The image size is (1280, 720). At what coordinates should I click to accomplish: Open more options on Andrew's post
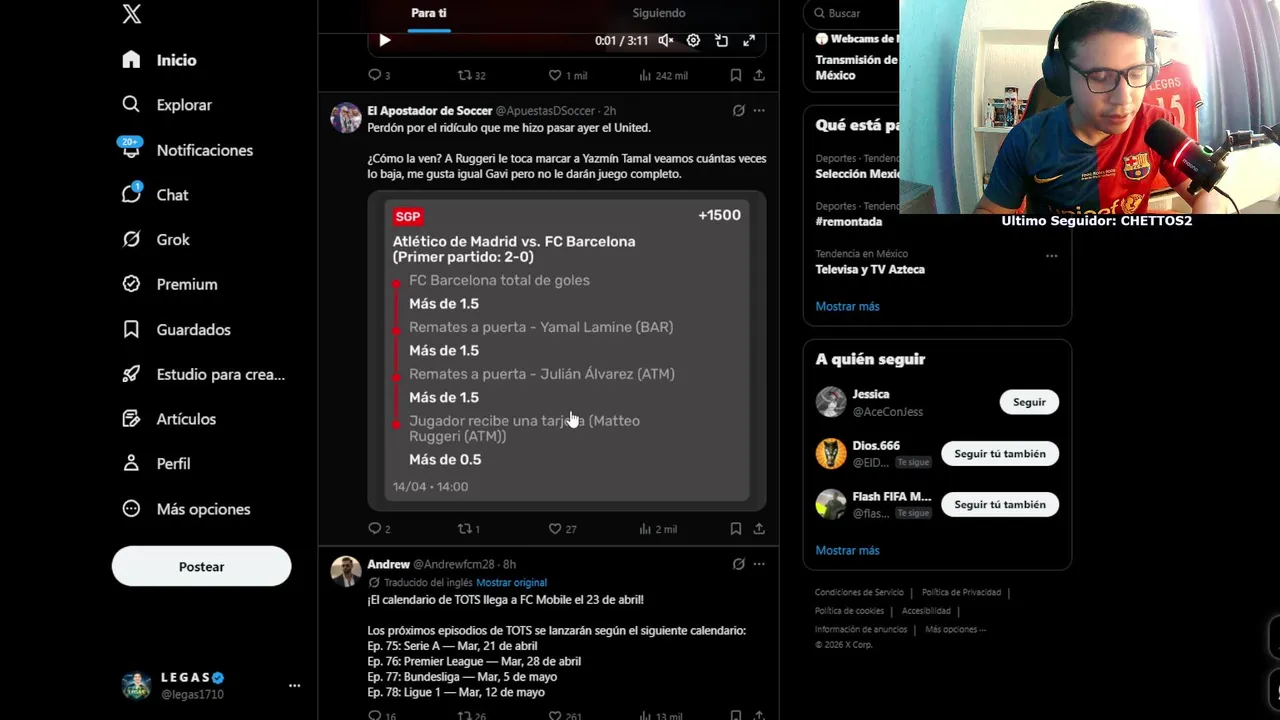click(x=759, y=564)
